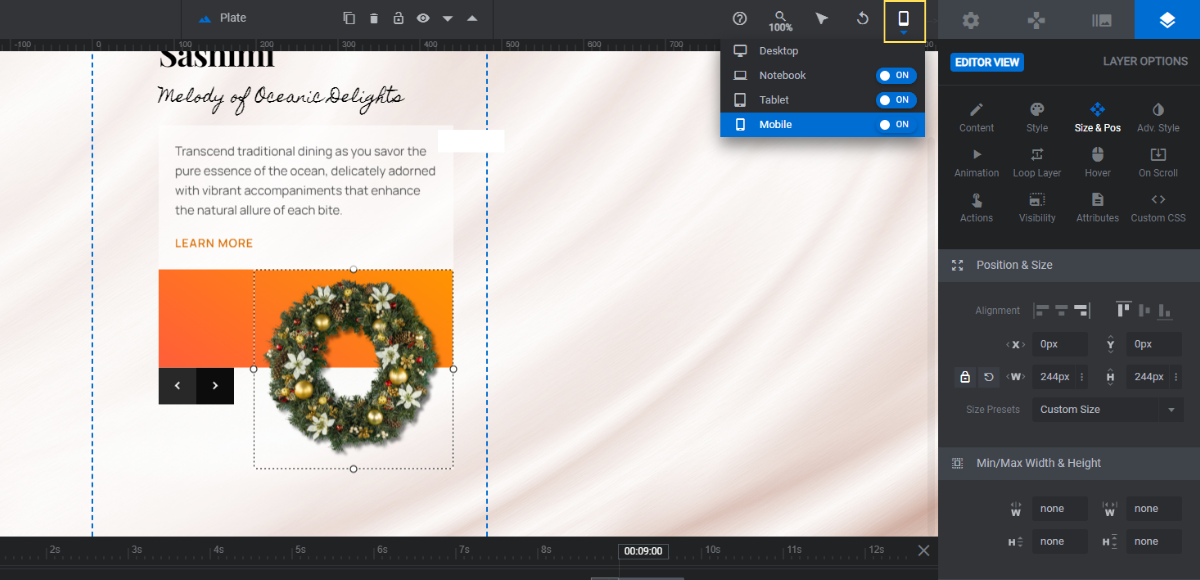Open the Style layer settings
The image size is (1200, 580).
click(1037, 117)
